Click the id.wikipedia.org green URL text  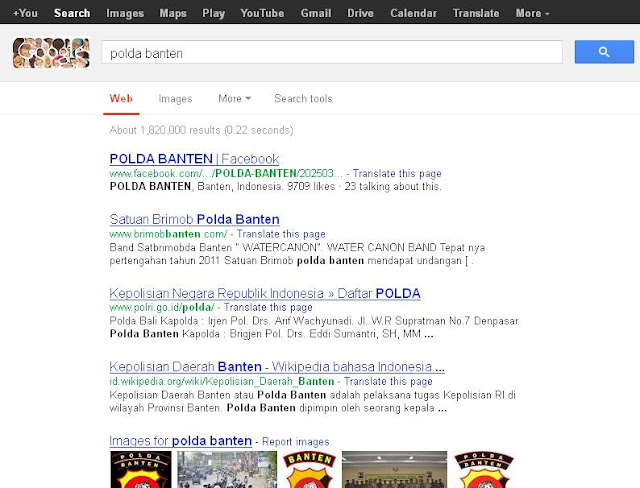(x=222, y=381)
